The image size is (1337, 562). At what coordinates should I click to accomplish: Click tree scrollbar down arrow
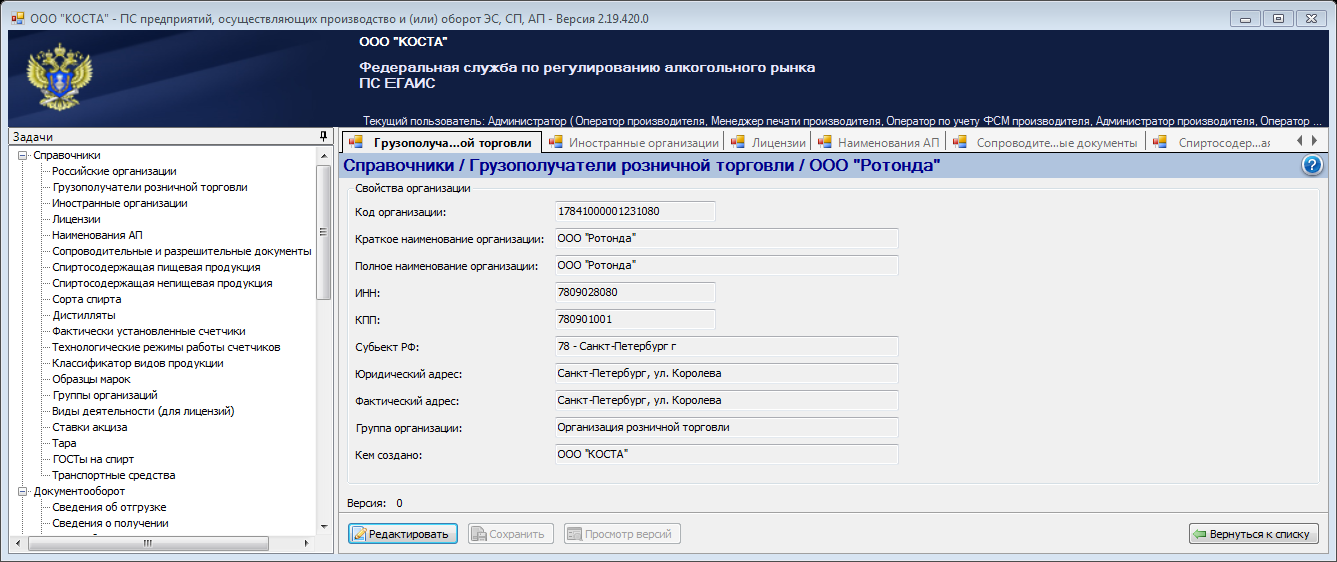click(x=323, y=526)
